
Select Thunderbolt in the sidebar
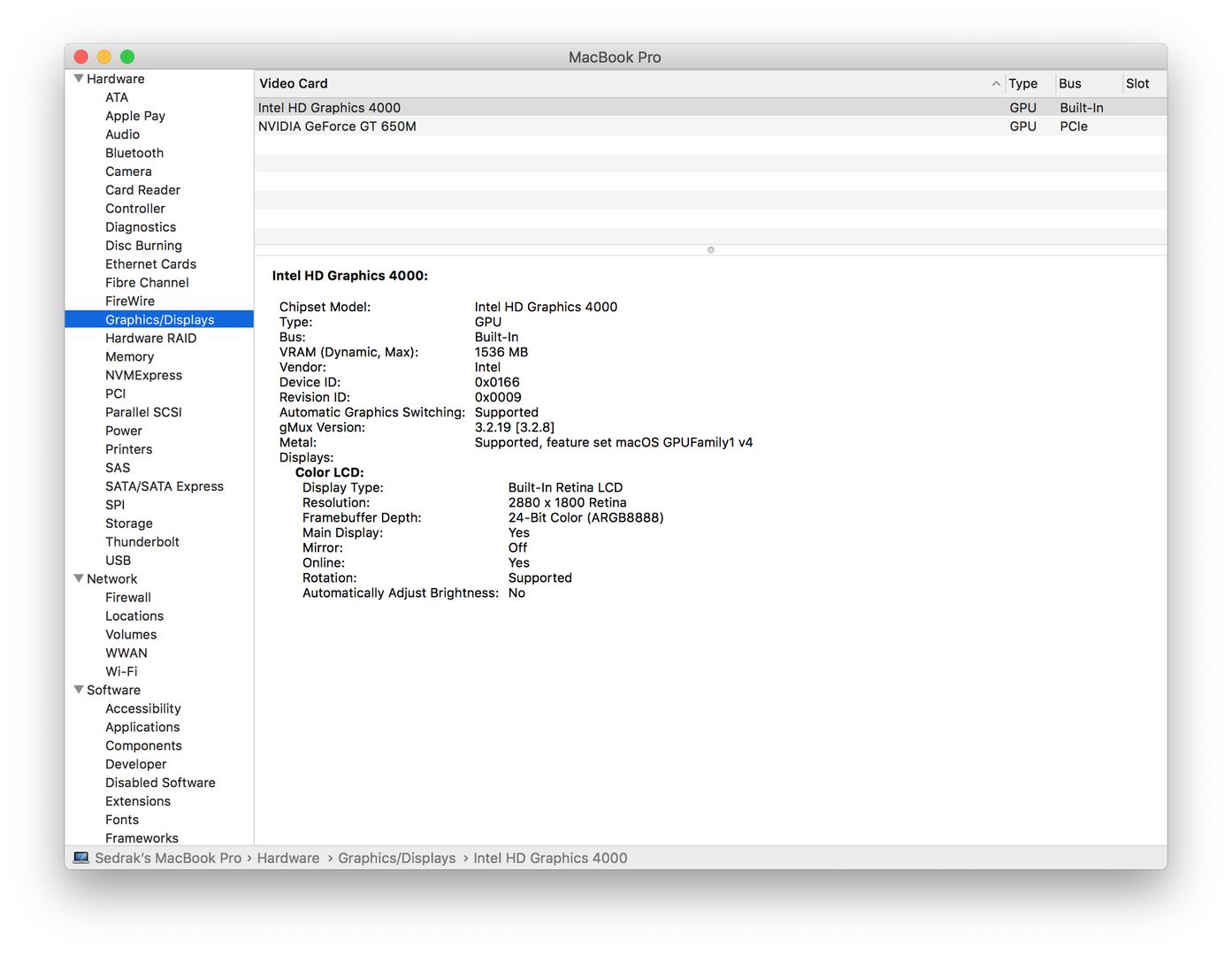pyautogui.click(x=142, y=543)
